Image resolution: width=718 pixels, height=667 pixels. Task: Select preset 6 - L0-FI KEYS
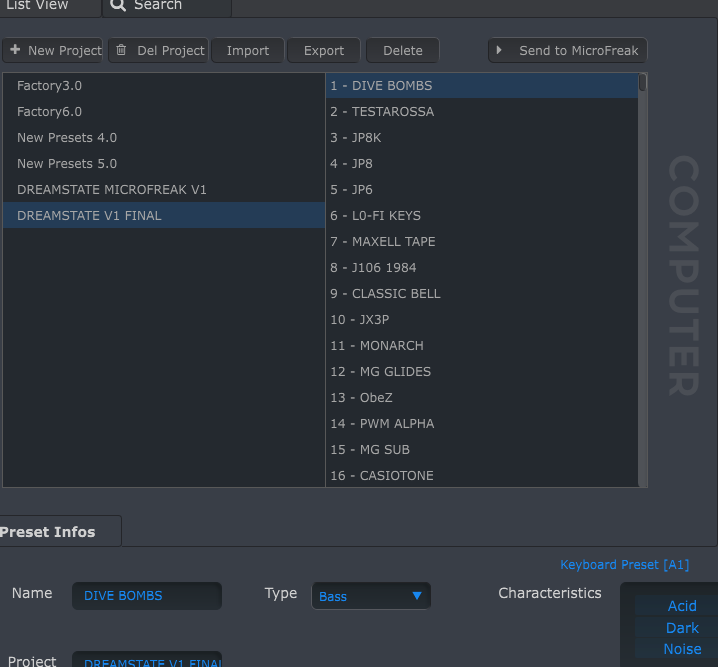coord(482,216)
